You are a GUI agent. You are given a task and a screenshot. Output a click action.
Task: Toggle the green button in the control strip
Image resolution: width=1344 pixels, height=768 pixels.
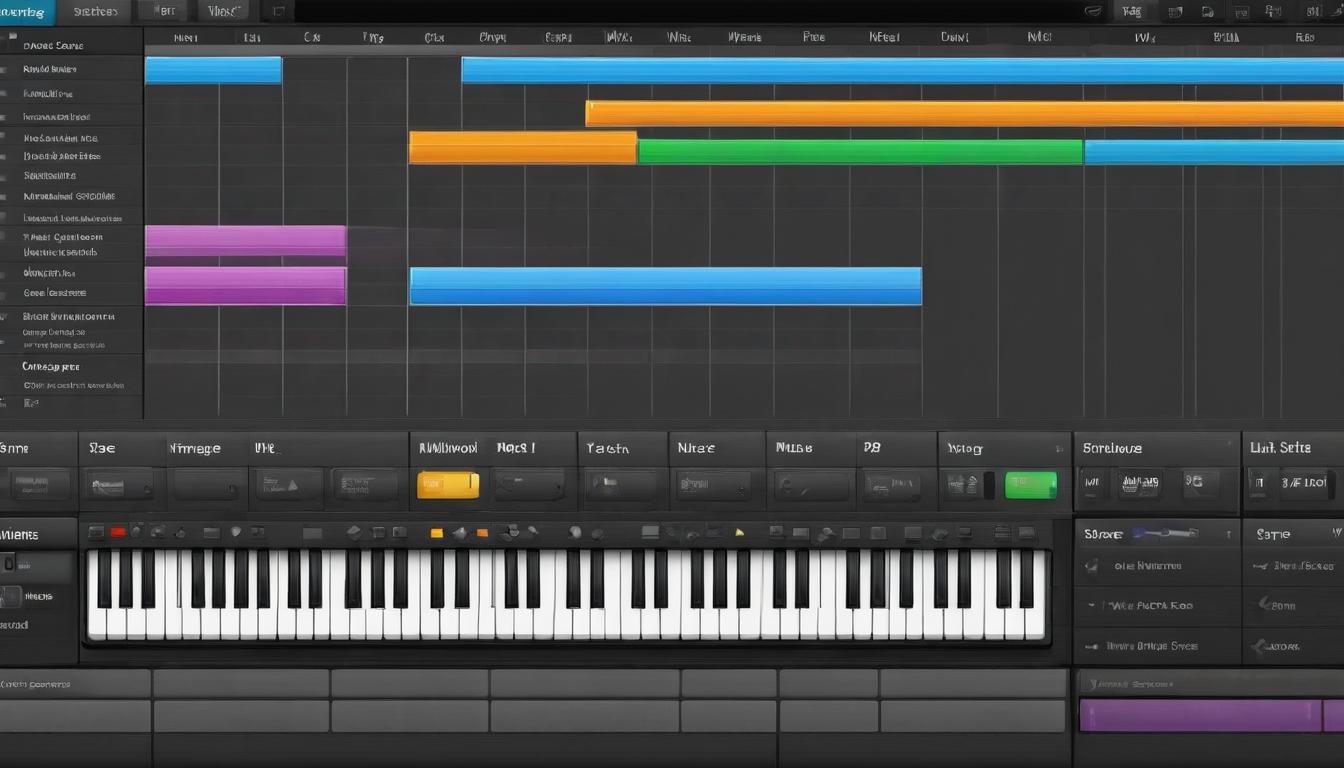point(1031,485)
